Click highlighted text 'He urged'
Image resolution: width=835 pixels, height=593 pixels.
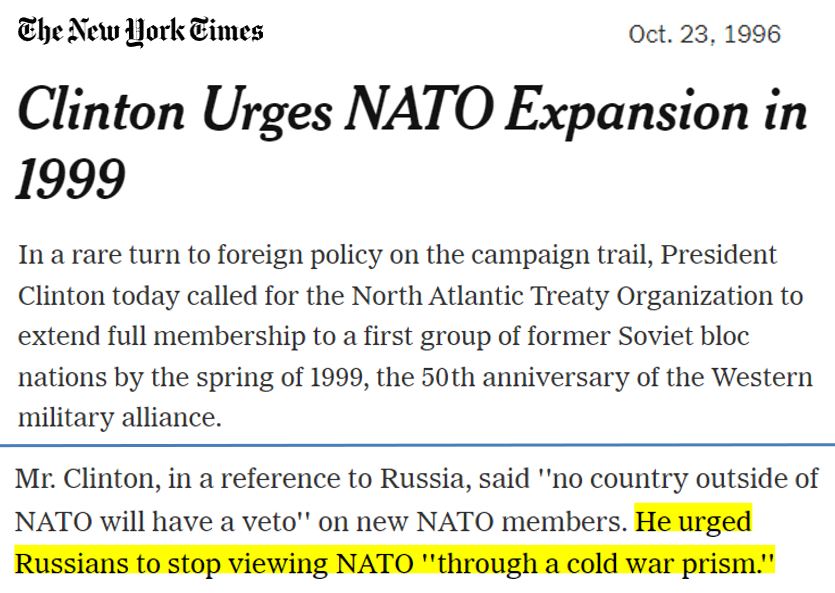point(693,522)
